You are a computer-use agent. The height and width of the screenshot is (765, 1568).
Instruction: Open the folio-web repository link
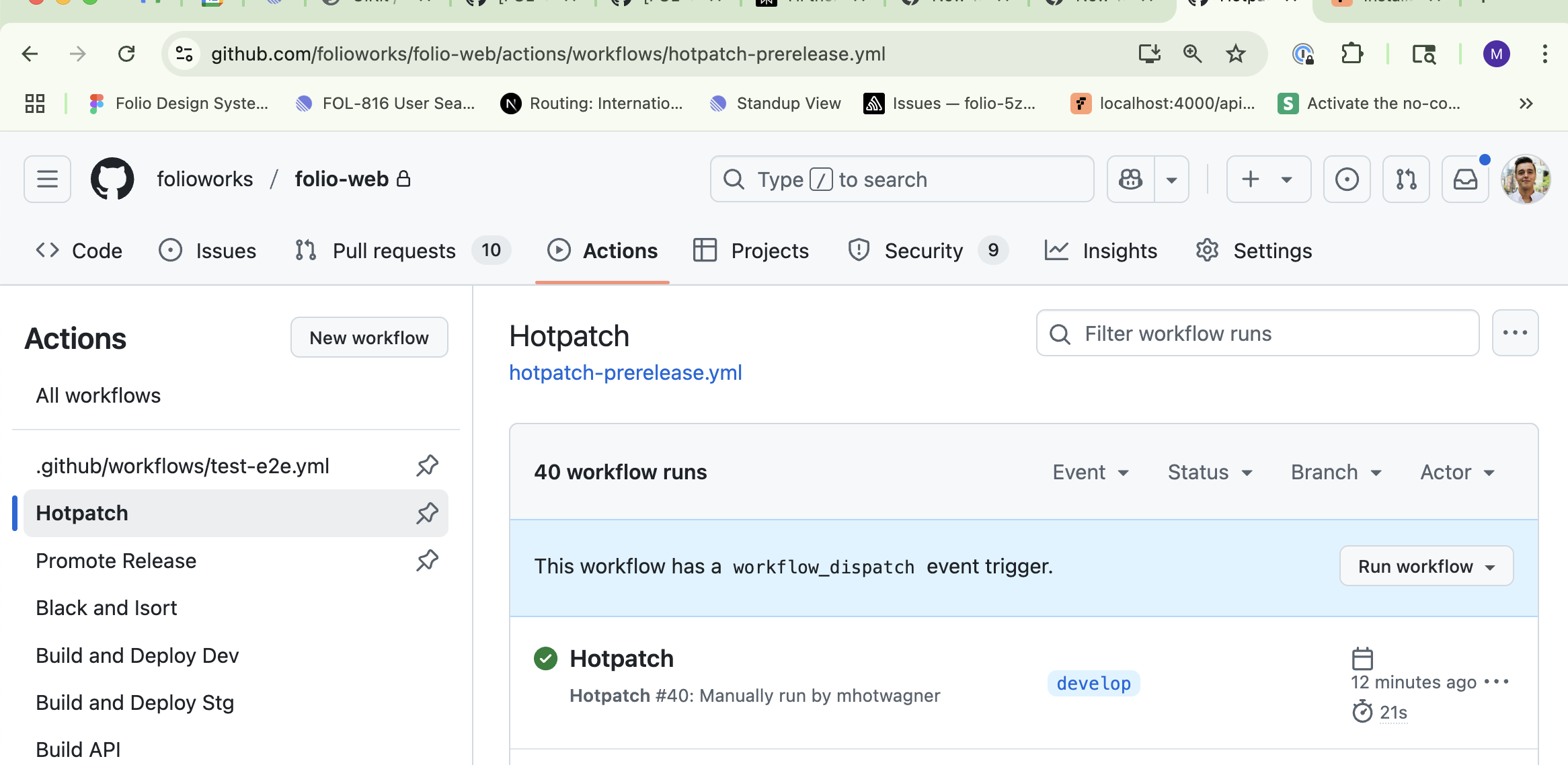tap(342, 179)
